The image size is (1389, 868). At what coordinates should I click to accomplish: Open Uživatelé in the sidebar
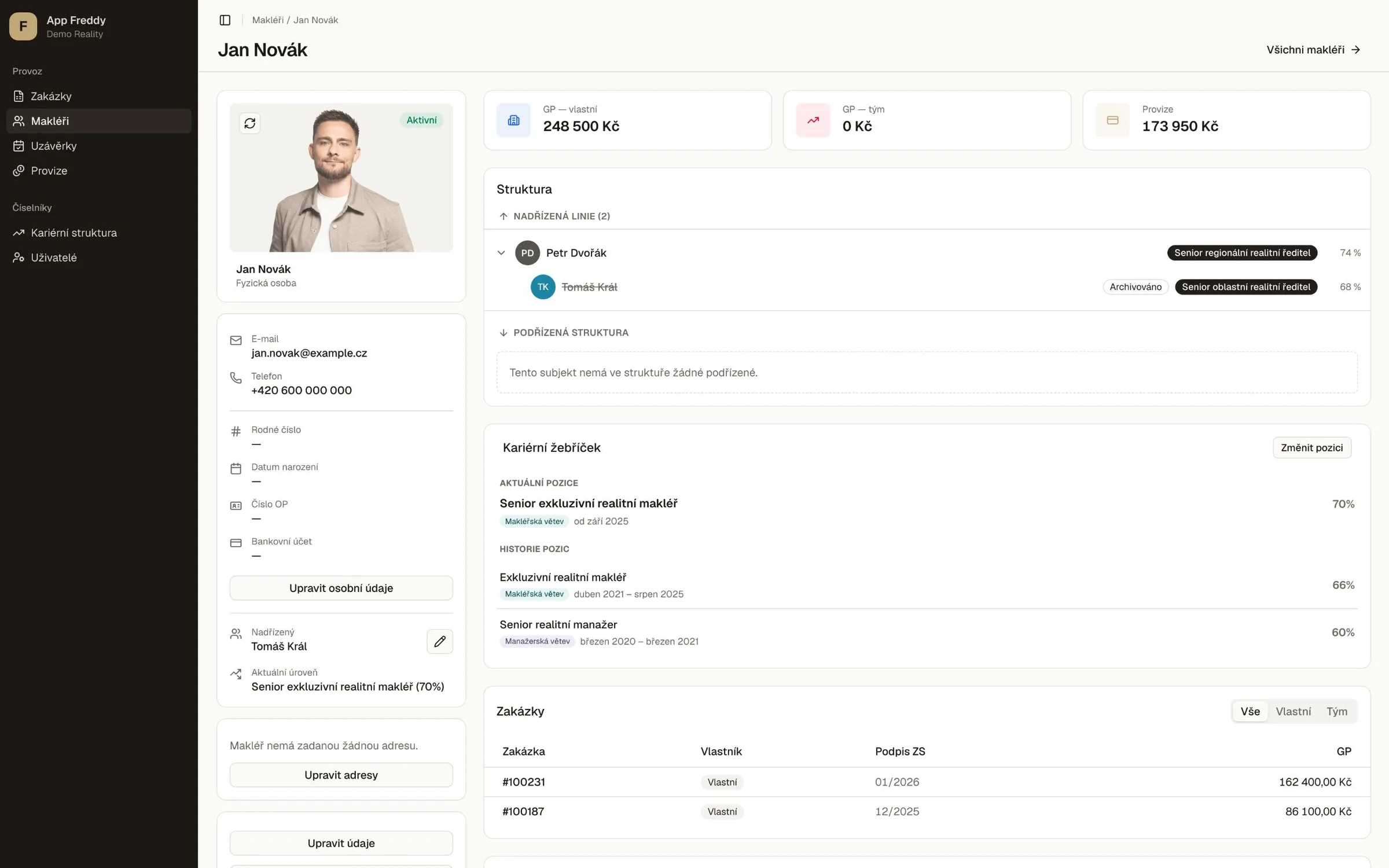tap(98, 258)
